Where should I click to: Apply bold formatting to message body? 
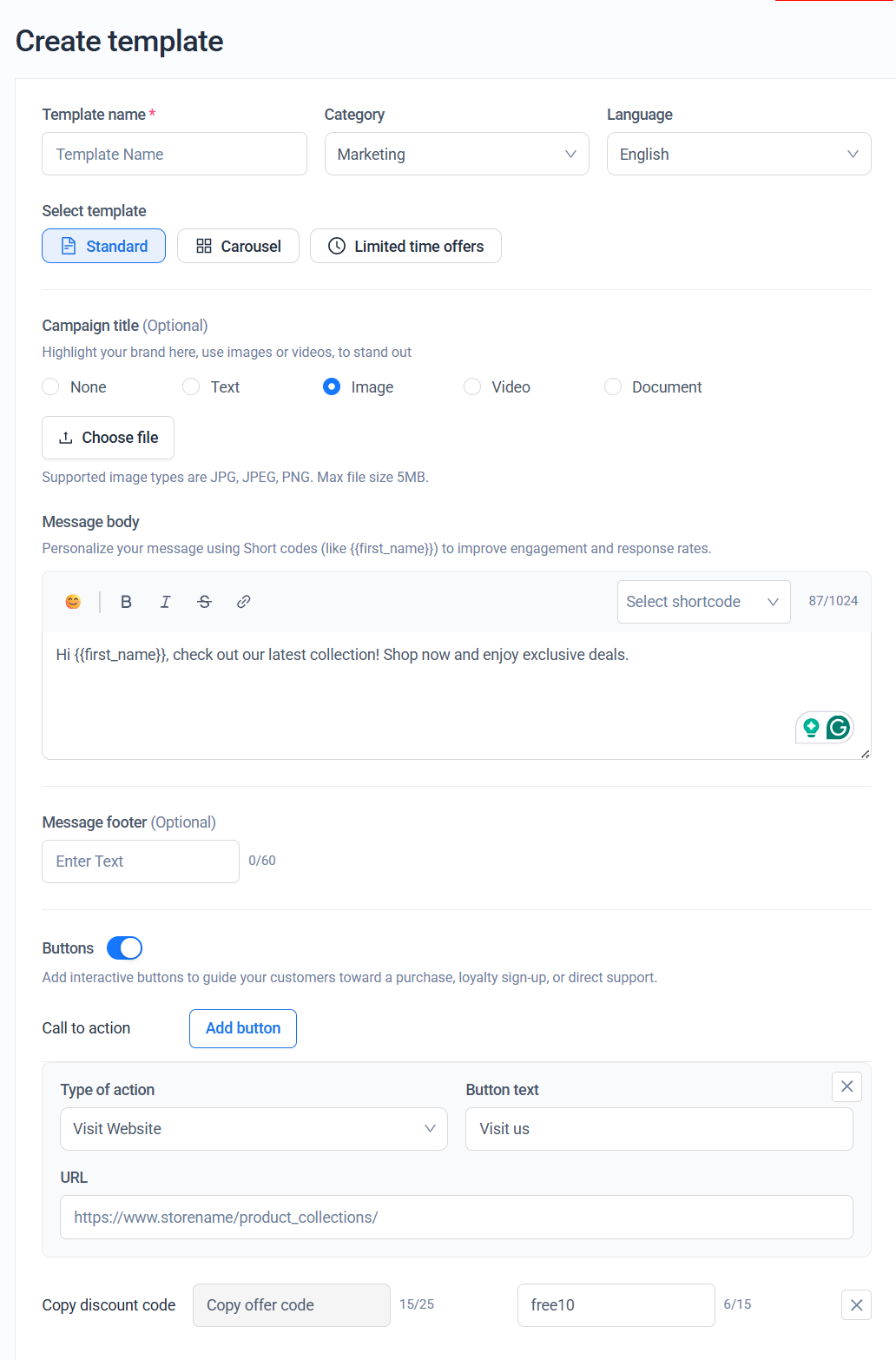(126, 602)
